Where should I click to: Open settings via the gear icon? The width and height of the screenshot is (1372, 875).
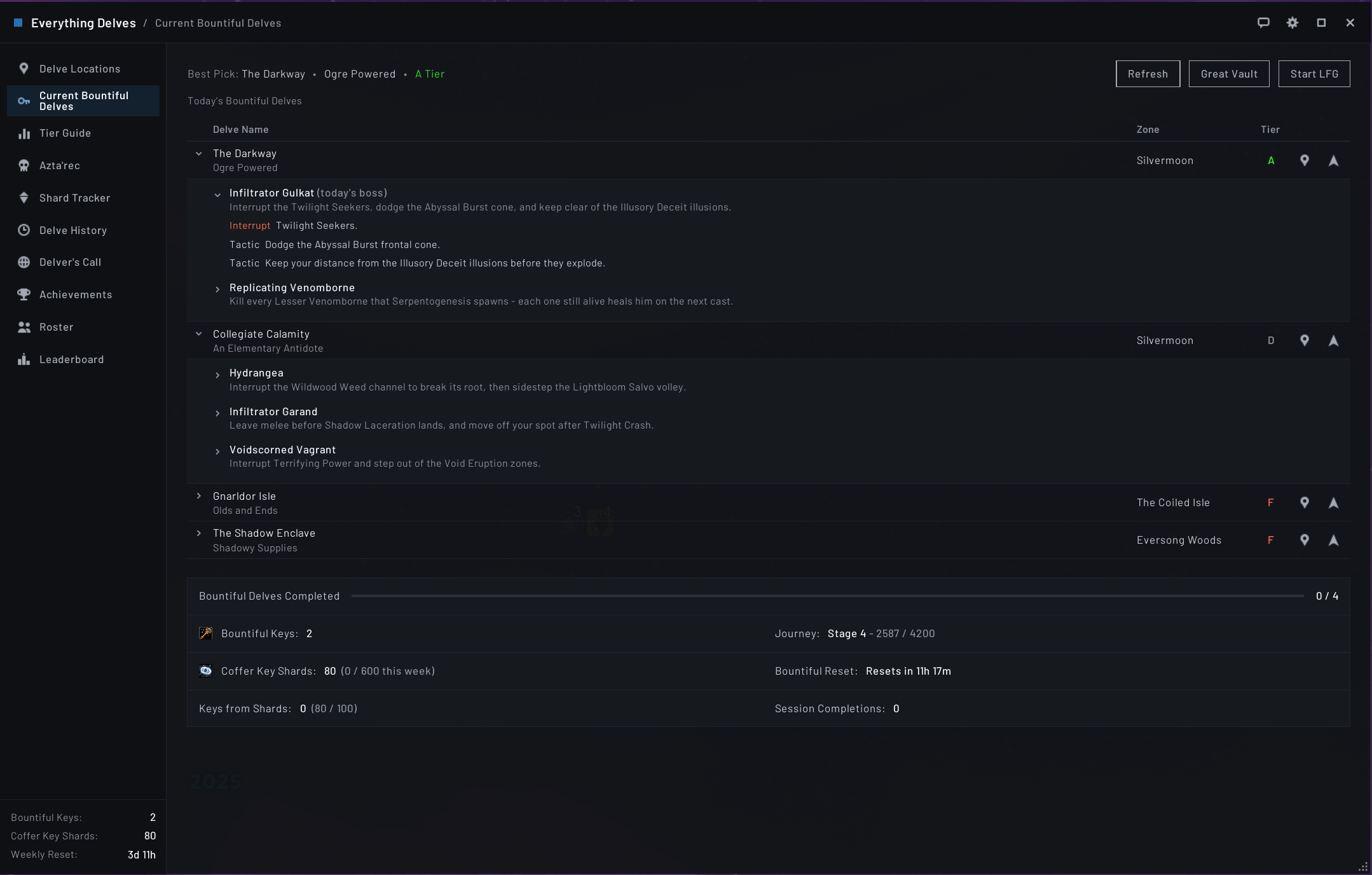click(1293, 23)
